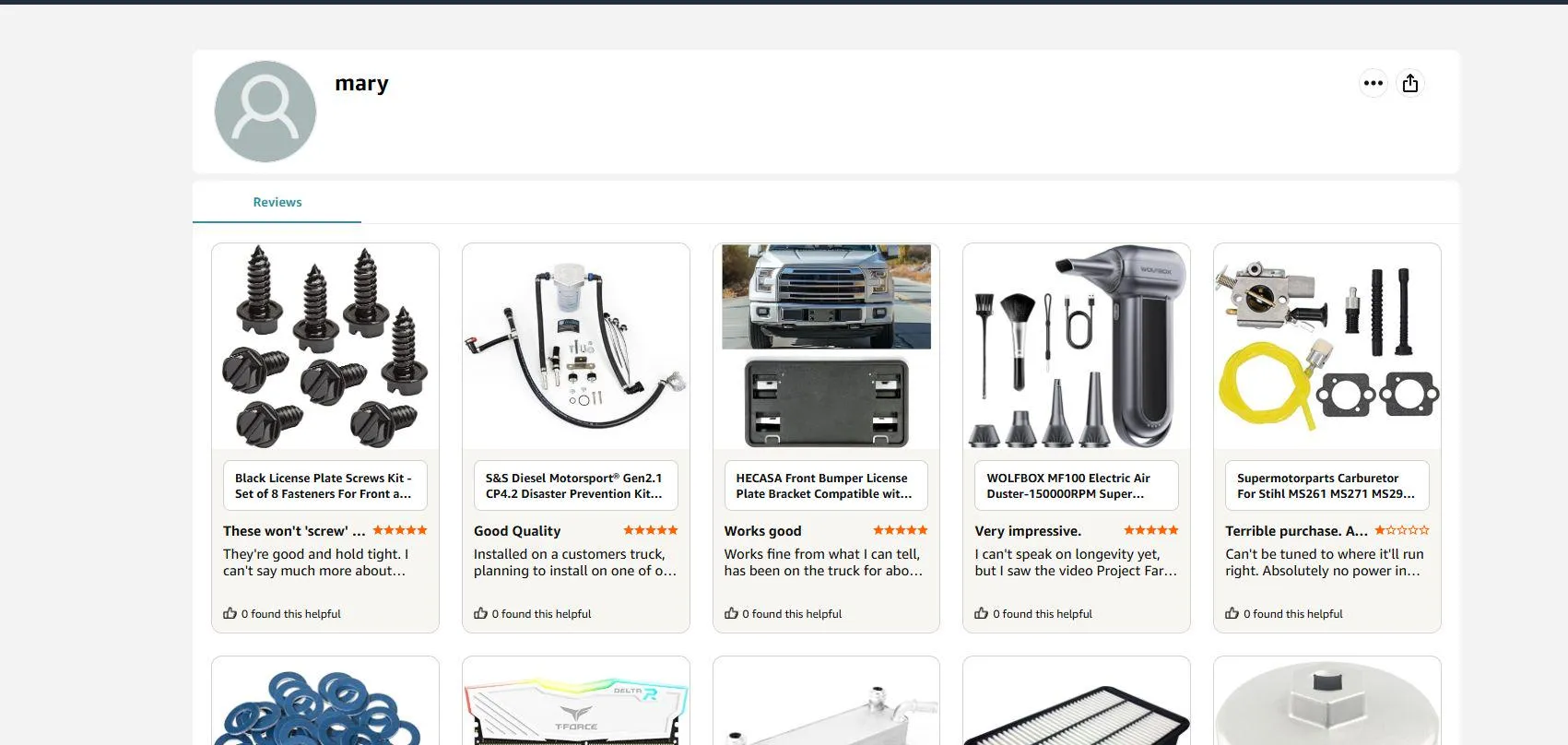Open the 'Terrible purchase' review title
The height and width of the screenshot is (745, 1568).
[x=1297, y=531]
